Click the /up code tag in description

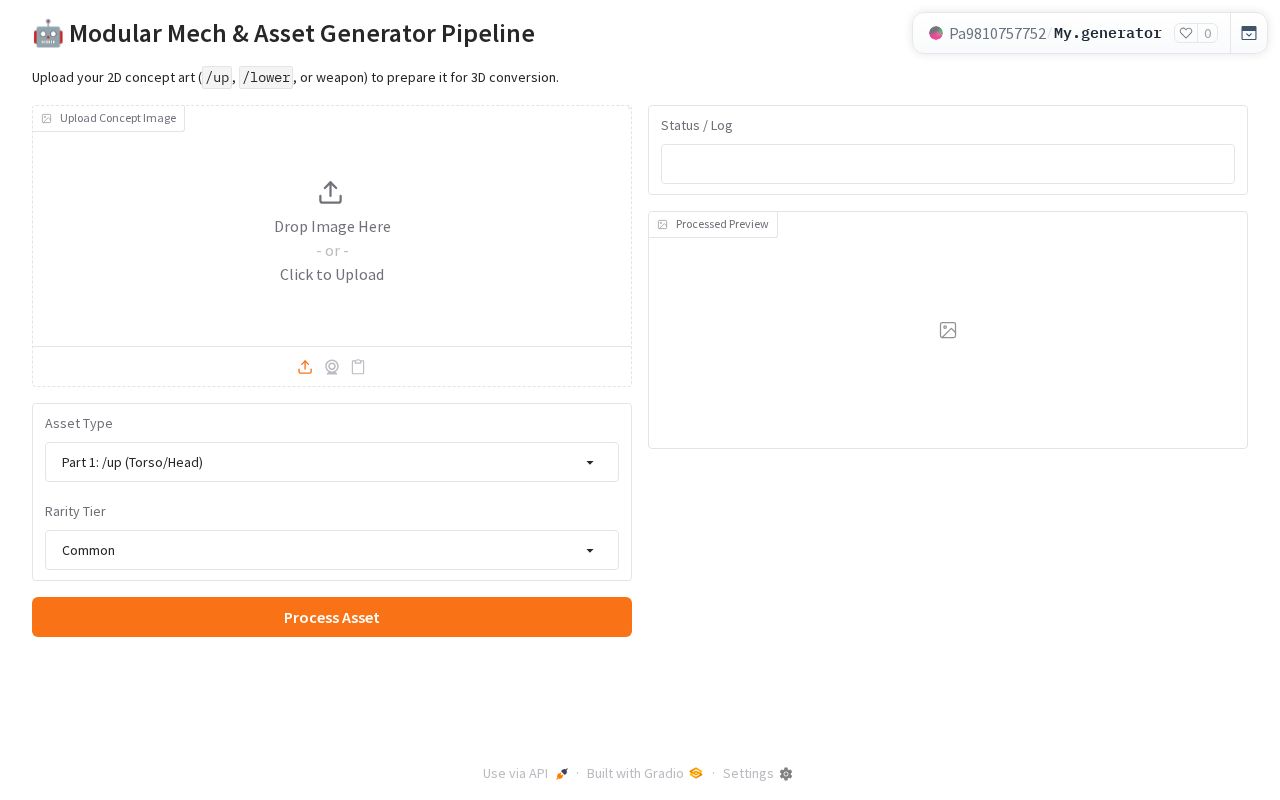pos(217,77)
